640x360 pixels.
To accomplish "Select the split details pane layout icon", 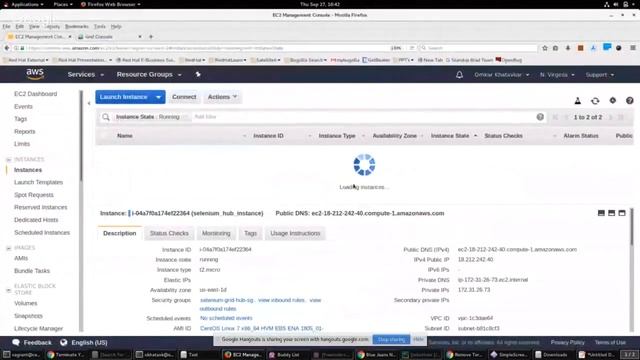I will click(x=611, y=213).
